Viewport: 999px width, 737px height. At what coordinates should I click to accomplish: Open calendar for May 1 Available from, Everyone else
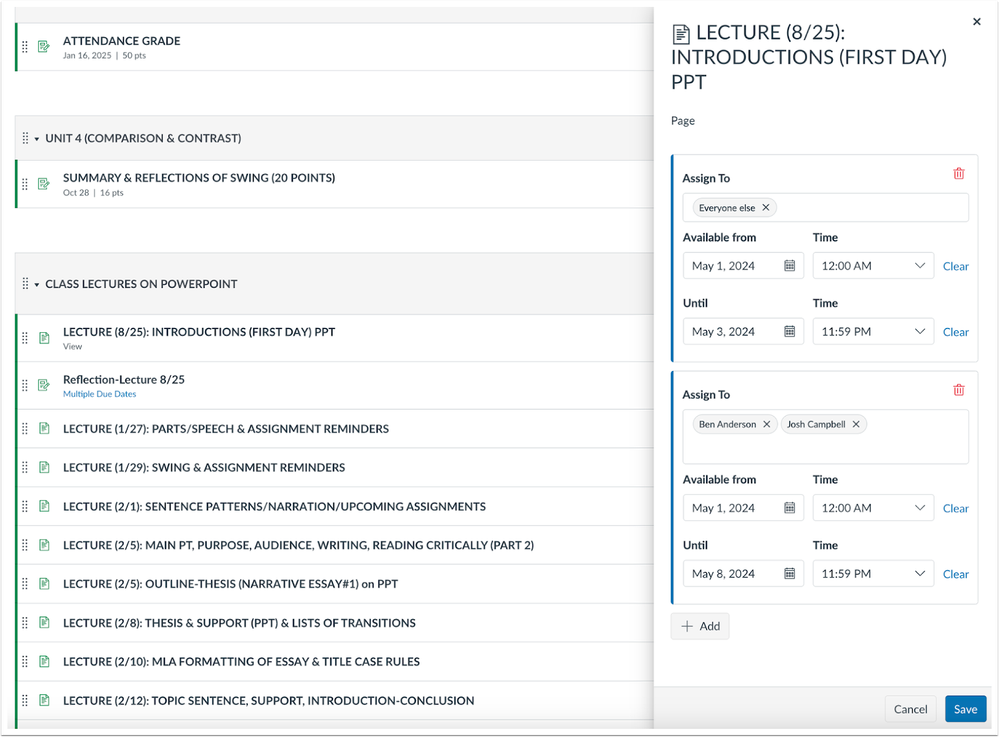[x=789, y=266]
